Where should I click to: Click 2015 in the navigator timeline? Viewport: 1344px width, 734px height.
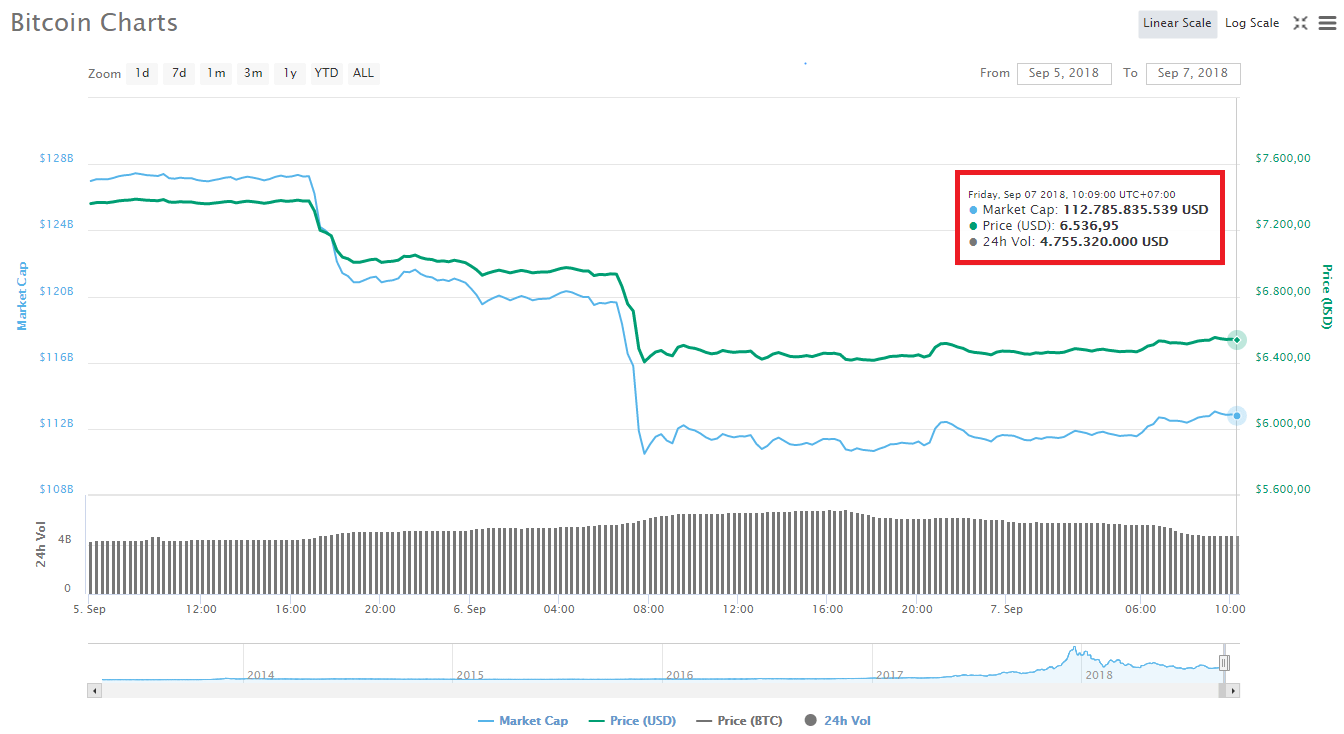coord(470,675)
